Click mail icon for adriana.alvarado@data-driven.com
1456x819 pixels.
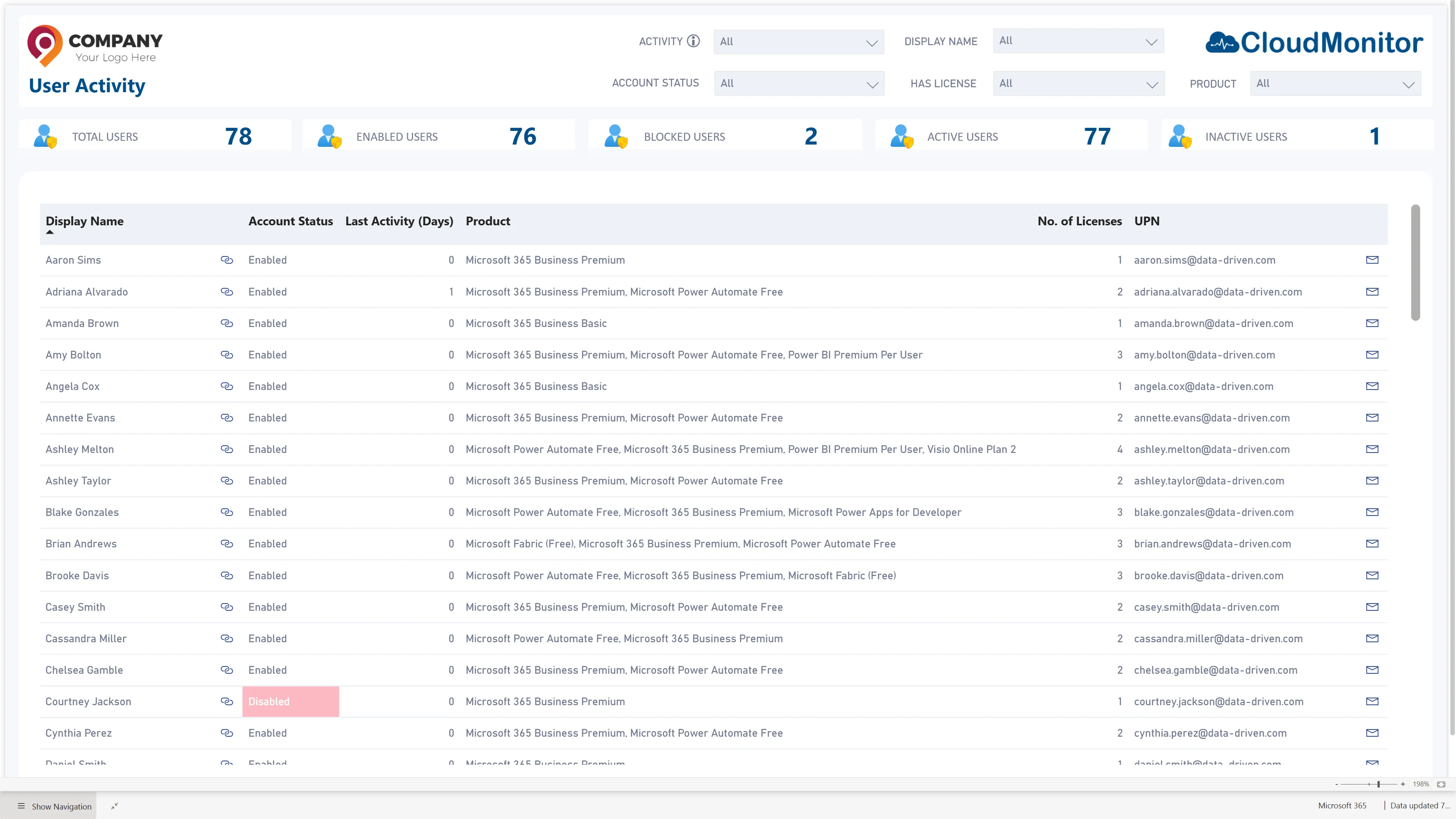pyautogui.click(x=1372, y=292)
